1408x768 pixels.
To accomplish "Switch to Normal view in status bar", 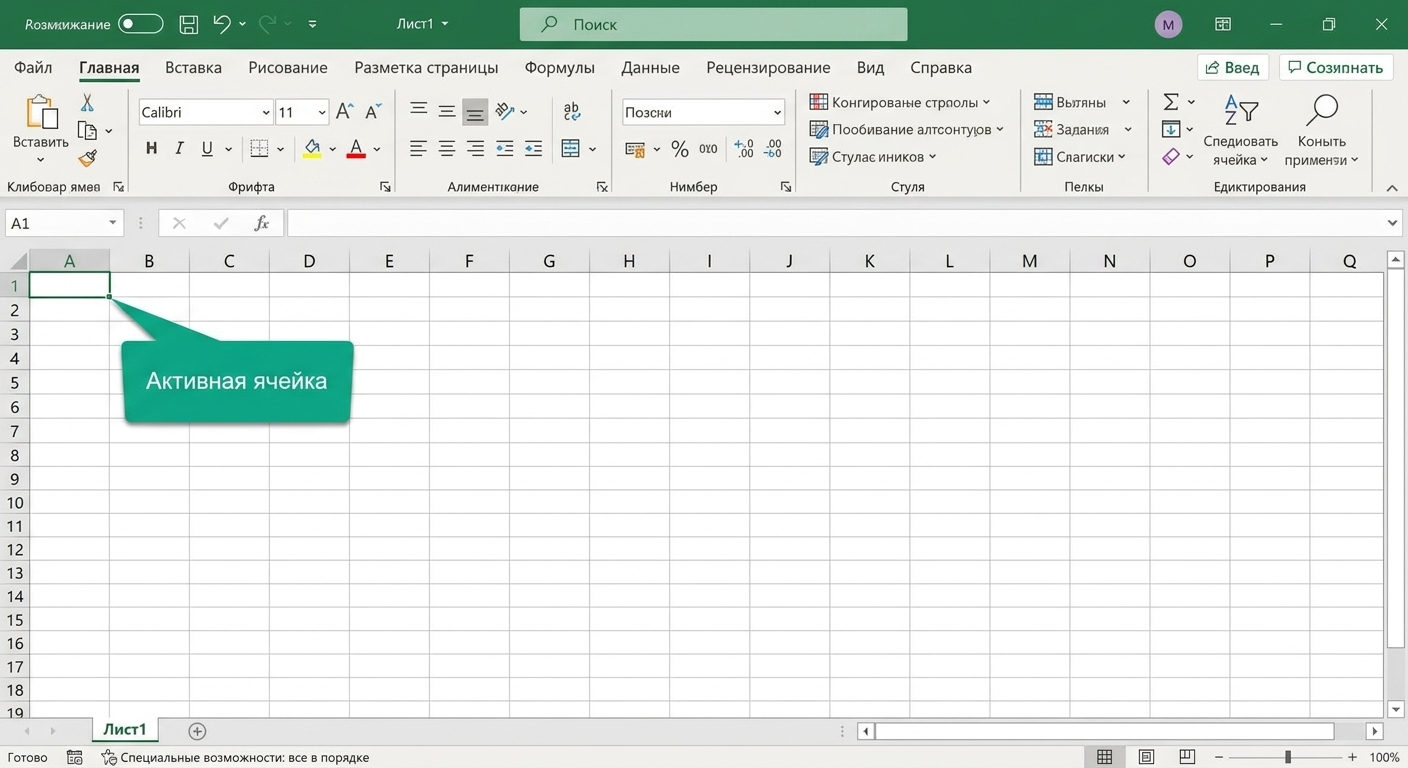I will [x=1105, y=757].
